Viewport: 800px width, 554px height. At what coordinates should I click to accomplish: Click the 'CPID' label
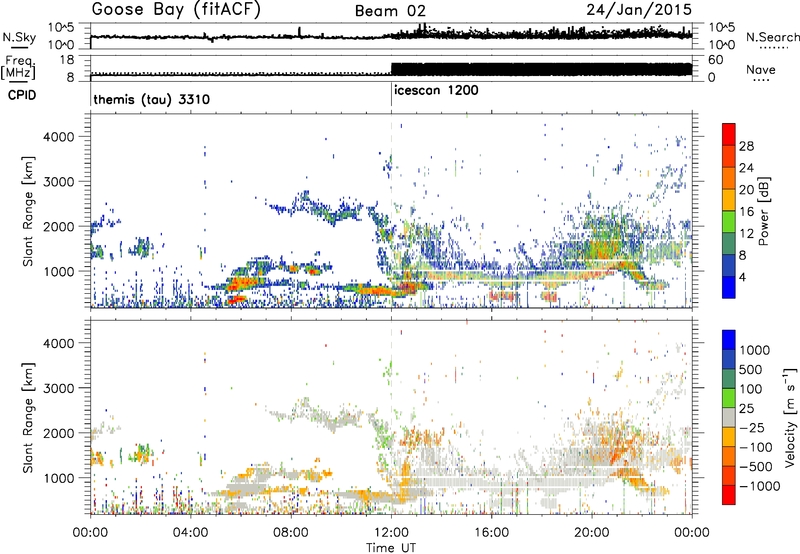tap(22, 95)
